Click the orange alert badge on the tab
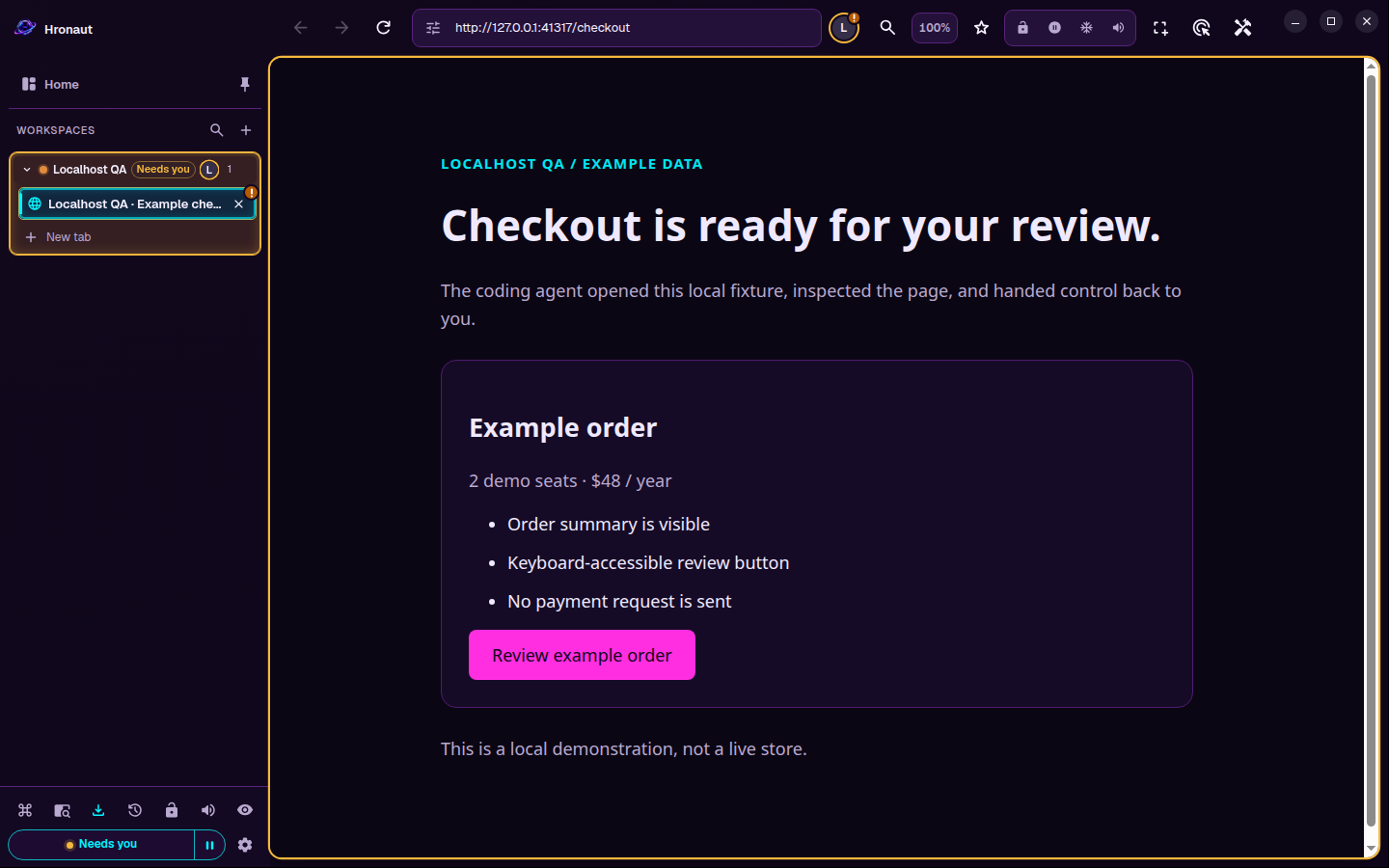Screen dimensions: 1389x868 click(251, 192)
